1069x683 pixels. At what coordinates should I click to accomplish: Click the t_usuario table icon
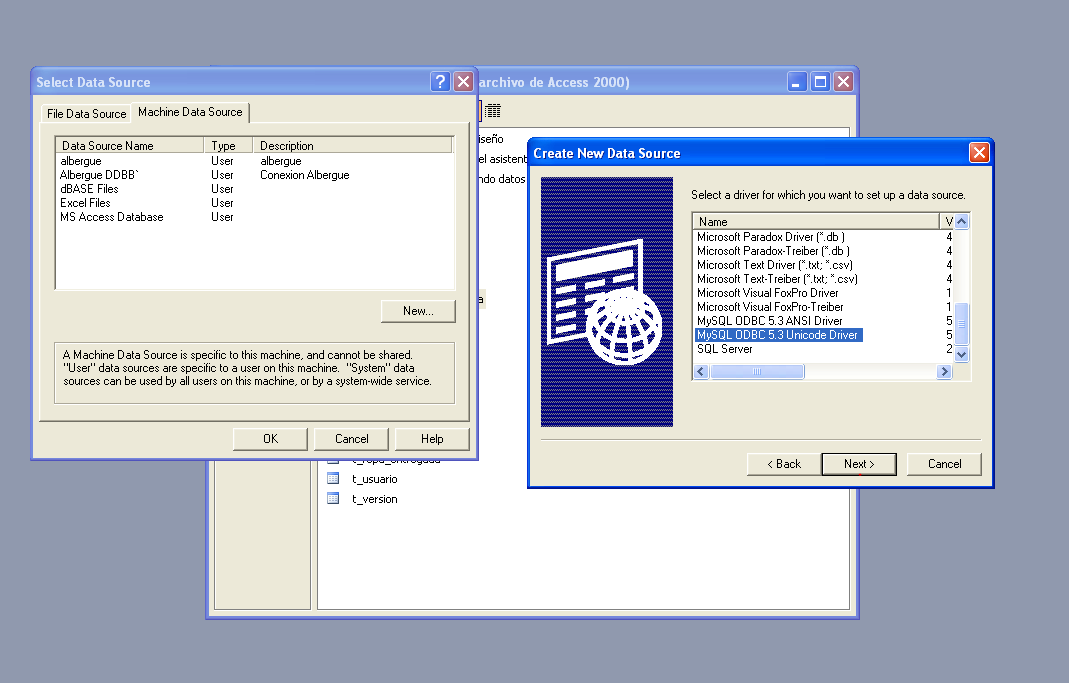(x=334, y=479)
